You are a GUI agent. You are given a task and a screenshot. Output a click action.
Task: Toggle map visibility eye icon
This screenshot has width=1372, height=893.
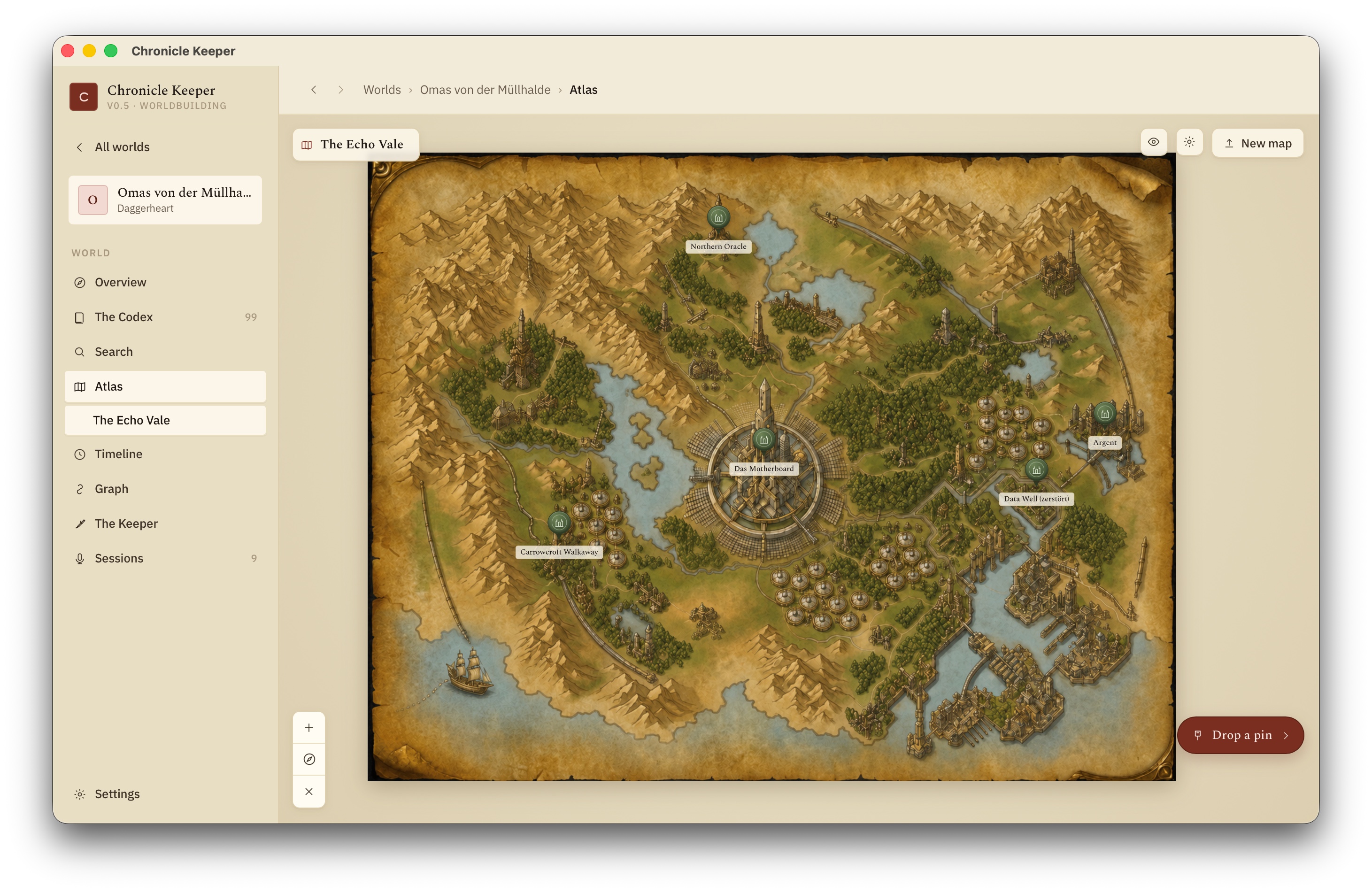pos(1154,142)
